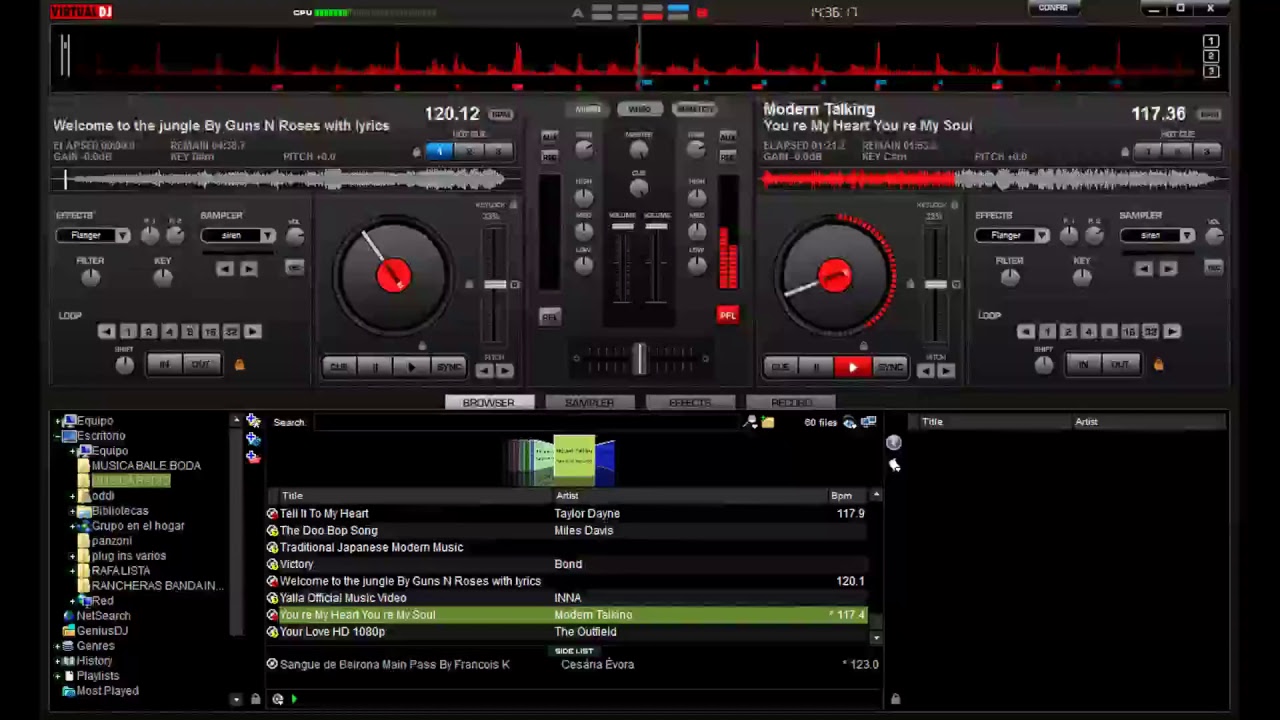Click the blue add virtual folder icon
Image resolution: width=1280 pixels, height=720 pixels.
pos(253,439)
